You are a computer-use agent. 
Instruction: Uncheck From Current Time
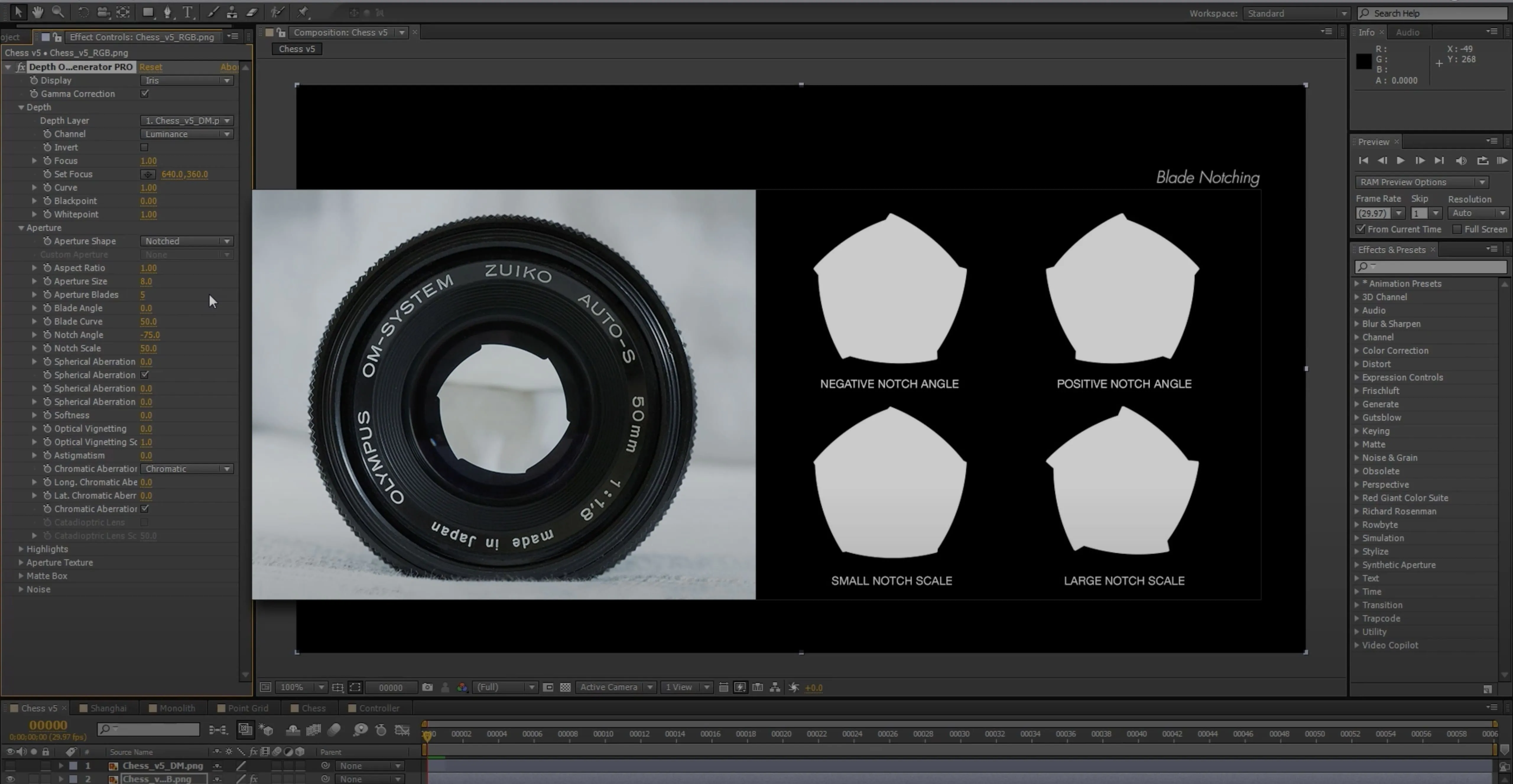1361,229
